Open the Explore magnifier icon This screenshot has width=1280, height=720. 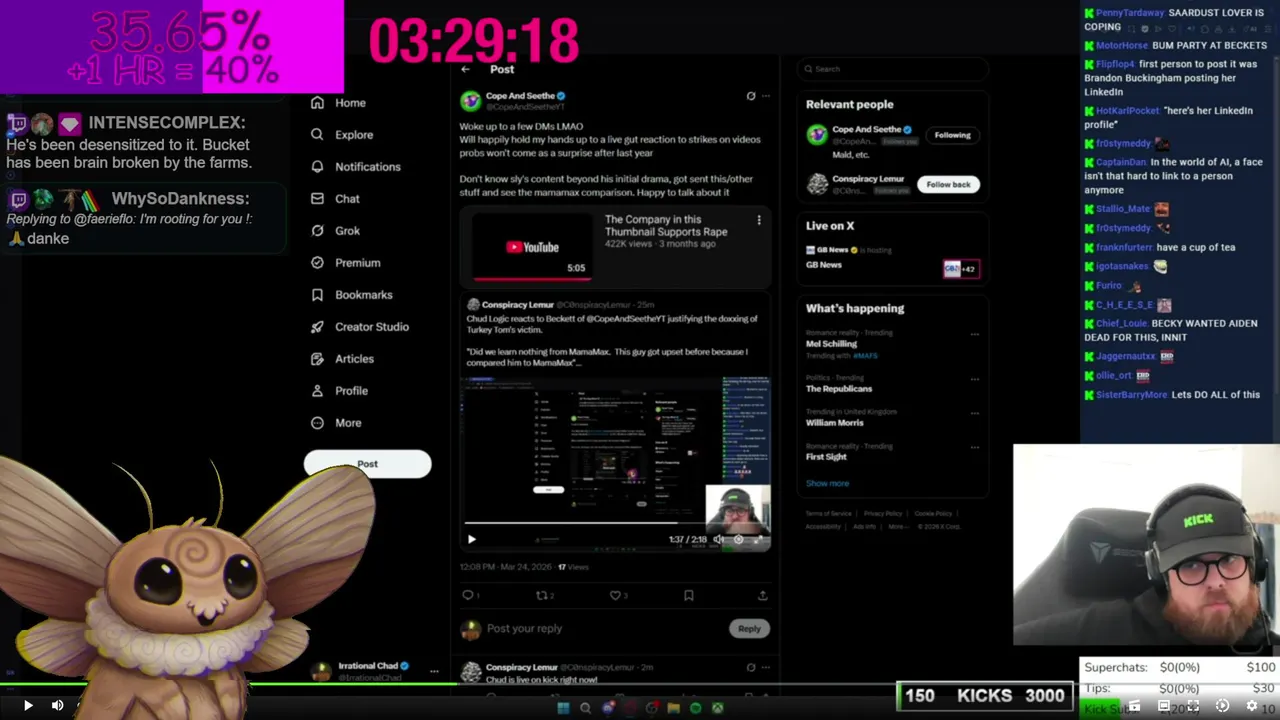tap(317, 135)
